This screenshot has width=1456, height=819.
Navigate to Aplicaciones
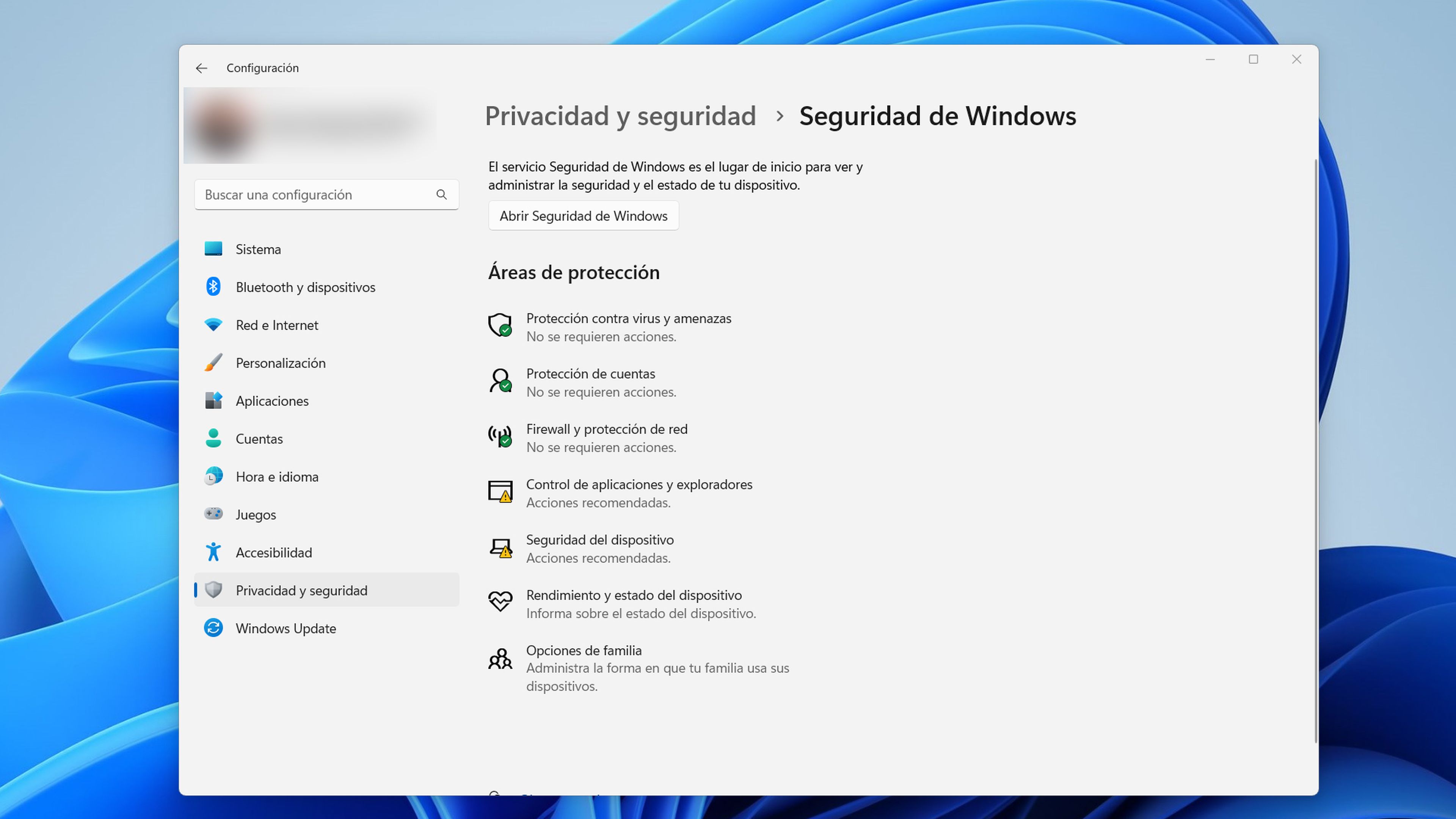(x=326, y=401)
